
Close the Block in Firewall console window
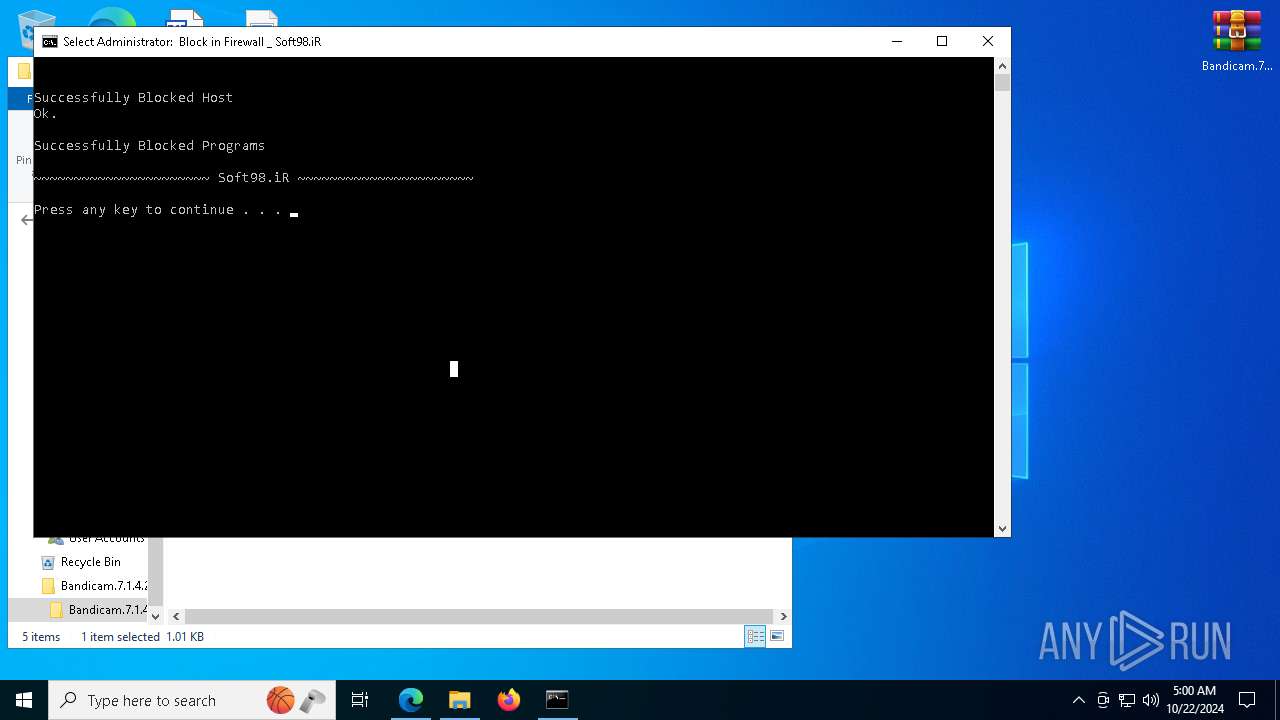click(x=988, y=41)
